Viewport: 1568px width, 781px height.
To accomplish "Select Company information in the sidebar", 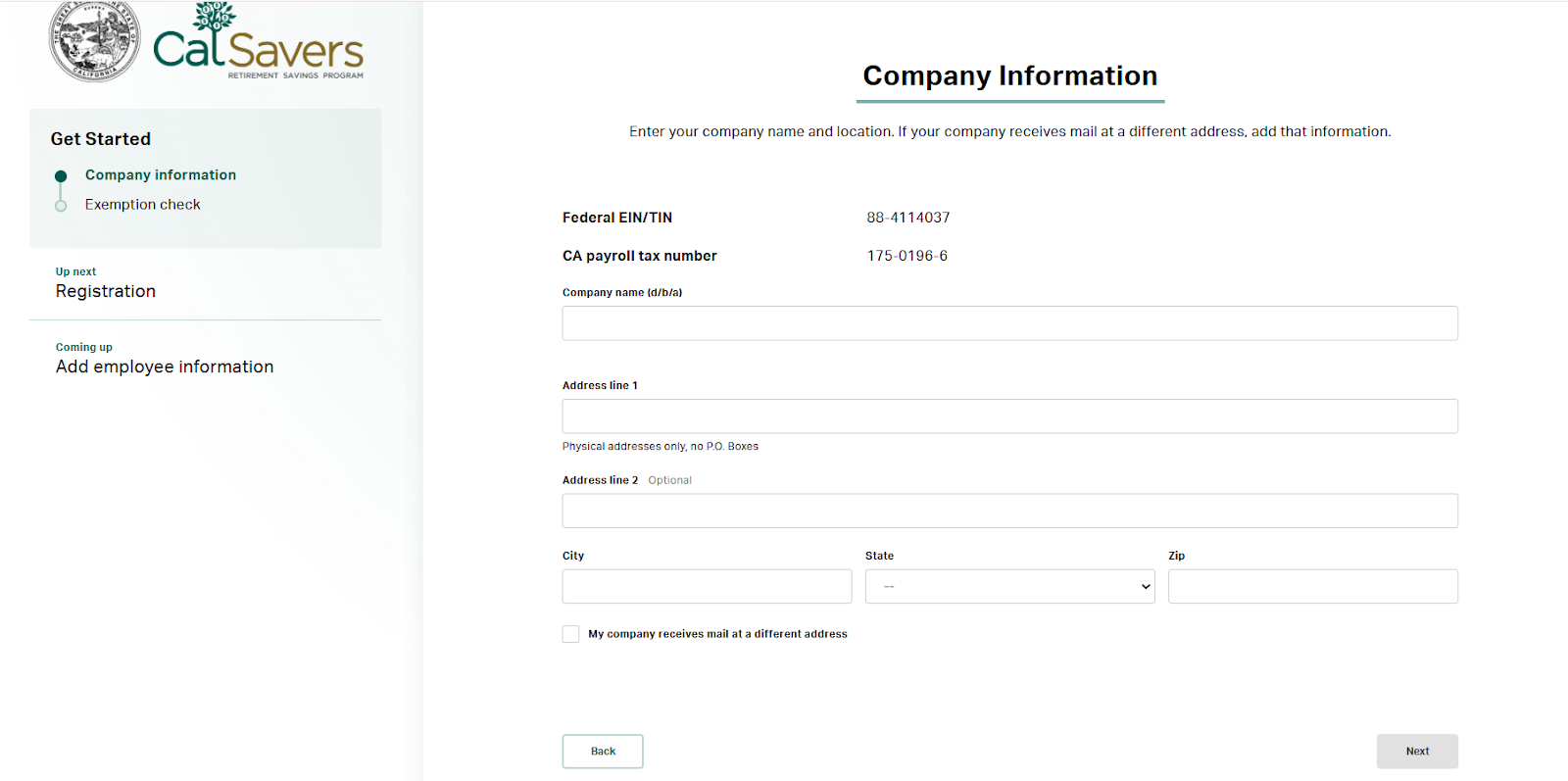I will 161,175.
